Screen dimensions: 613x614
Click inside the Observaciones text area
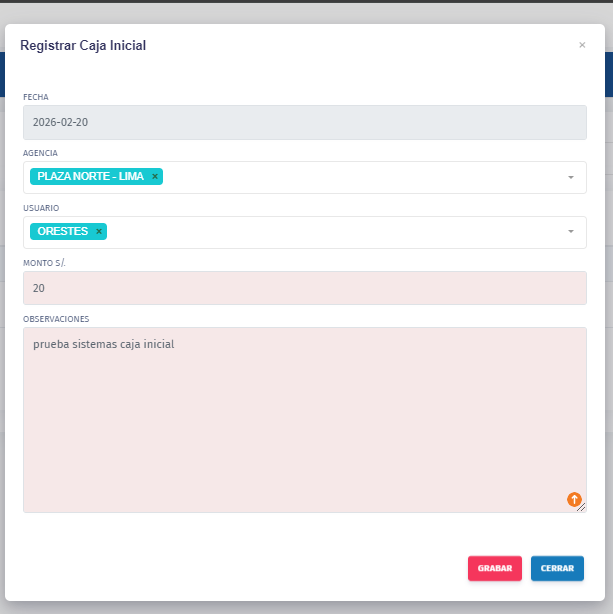pos(304,420)
